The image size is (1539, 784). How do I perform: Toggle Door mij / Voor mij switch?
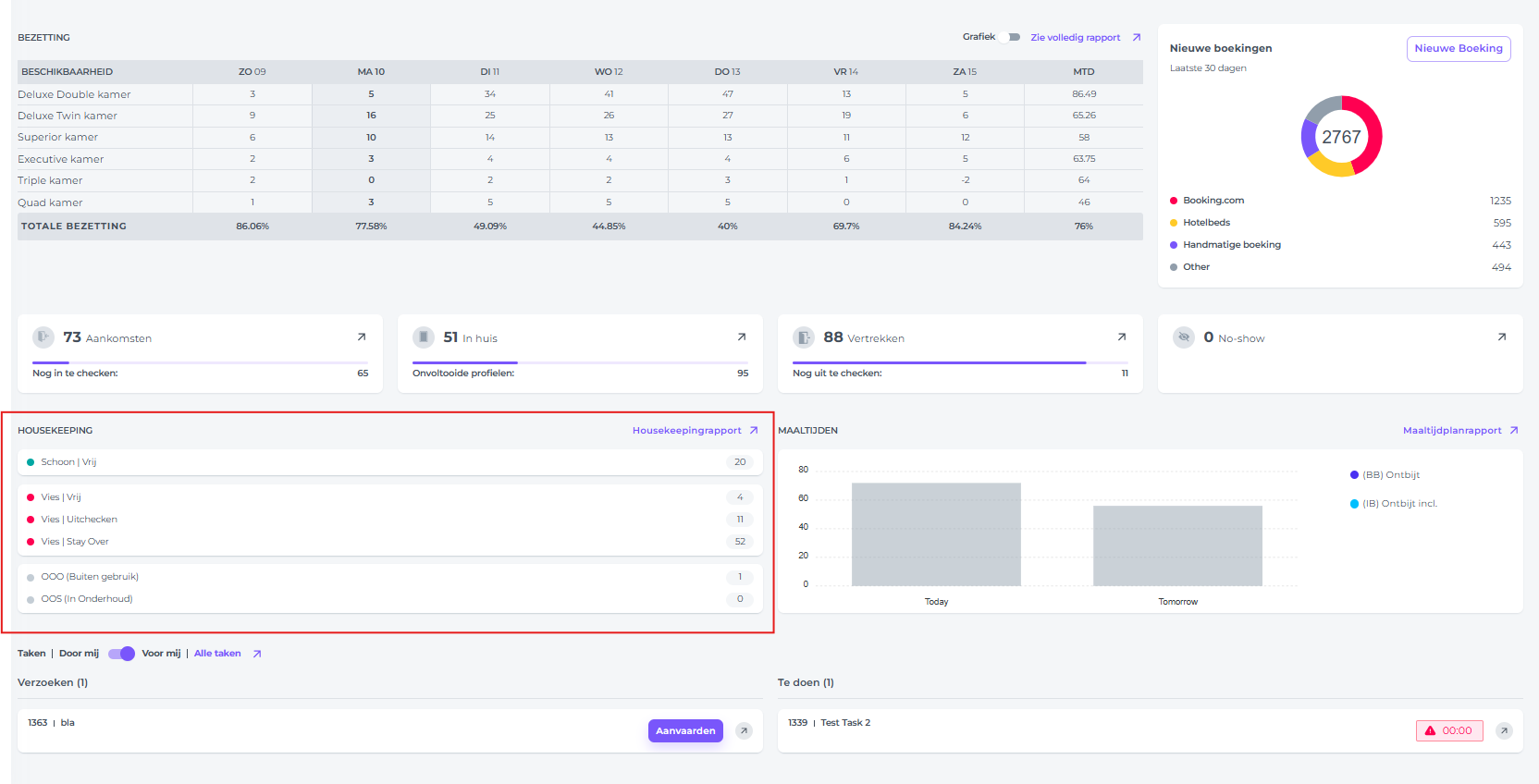(121, 654)
